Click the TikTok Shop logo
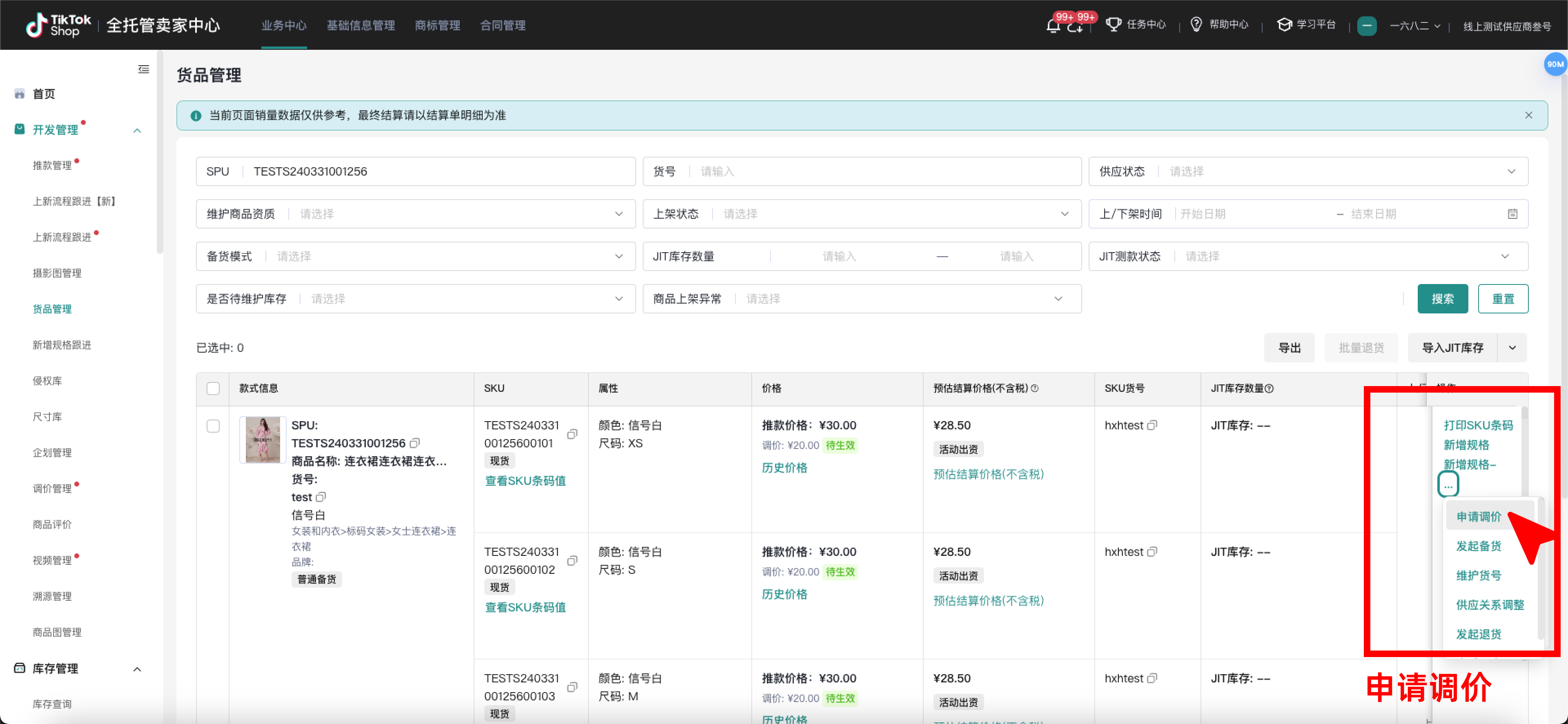1568x724 pixels. pyautogui.click(x=59, y=26)
